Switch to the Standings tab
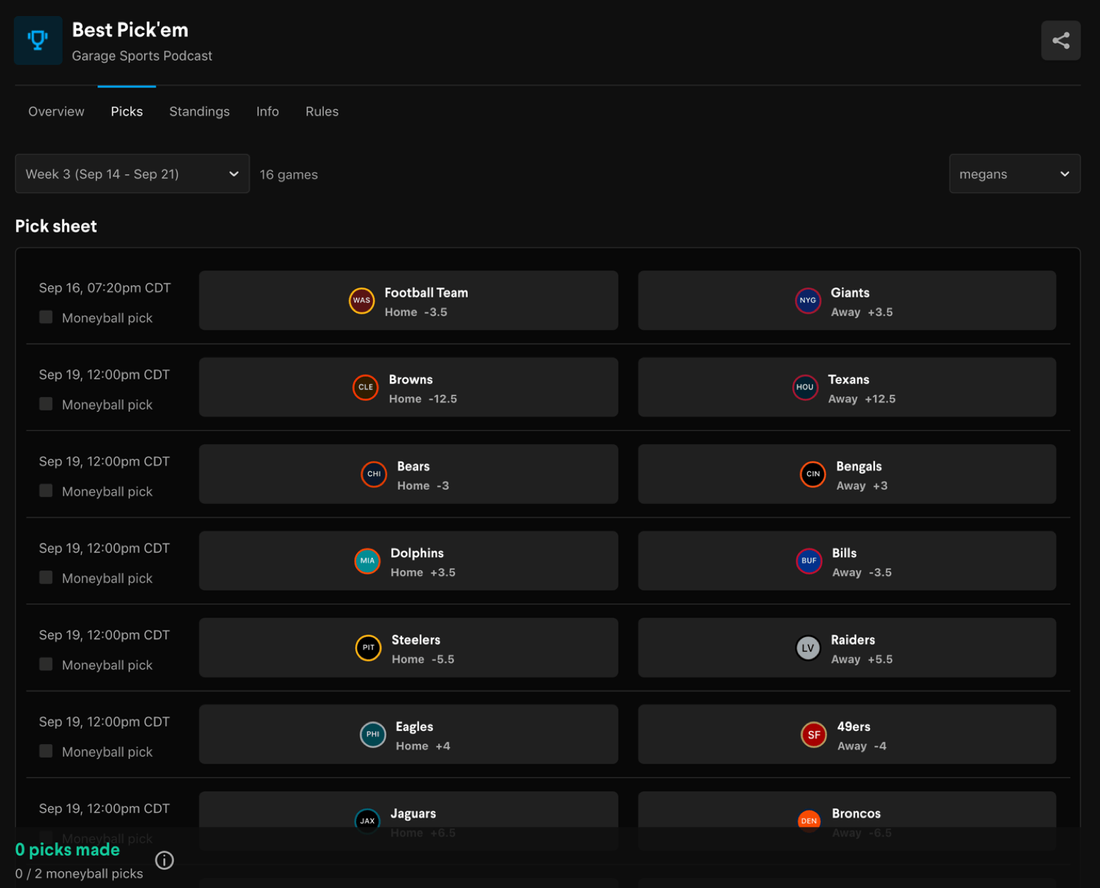 tap(199, 111)
